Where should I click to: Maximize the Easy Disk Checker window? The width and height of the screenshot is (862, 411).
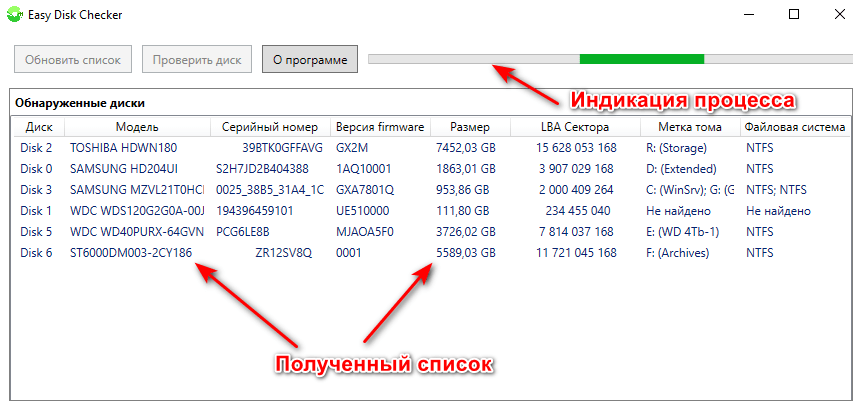click(793, 15)
